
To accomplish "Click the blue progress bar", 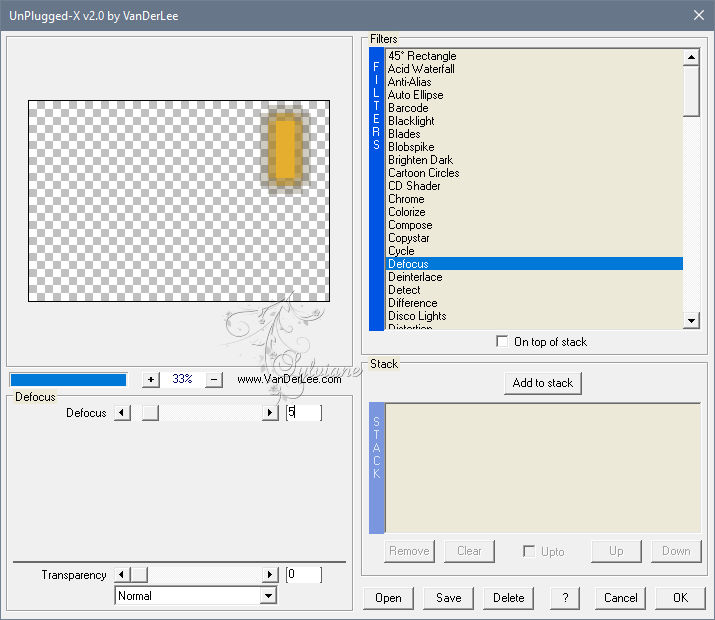I will (68, 380).
